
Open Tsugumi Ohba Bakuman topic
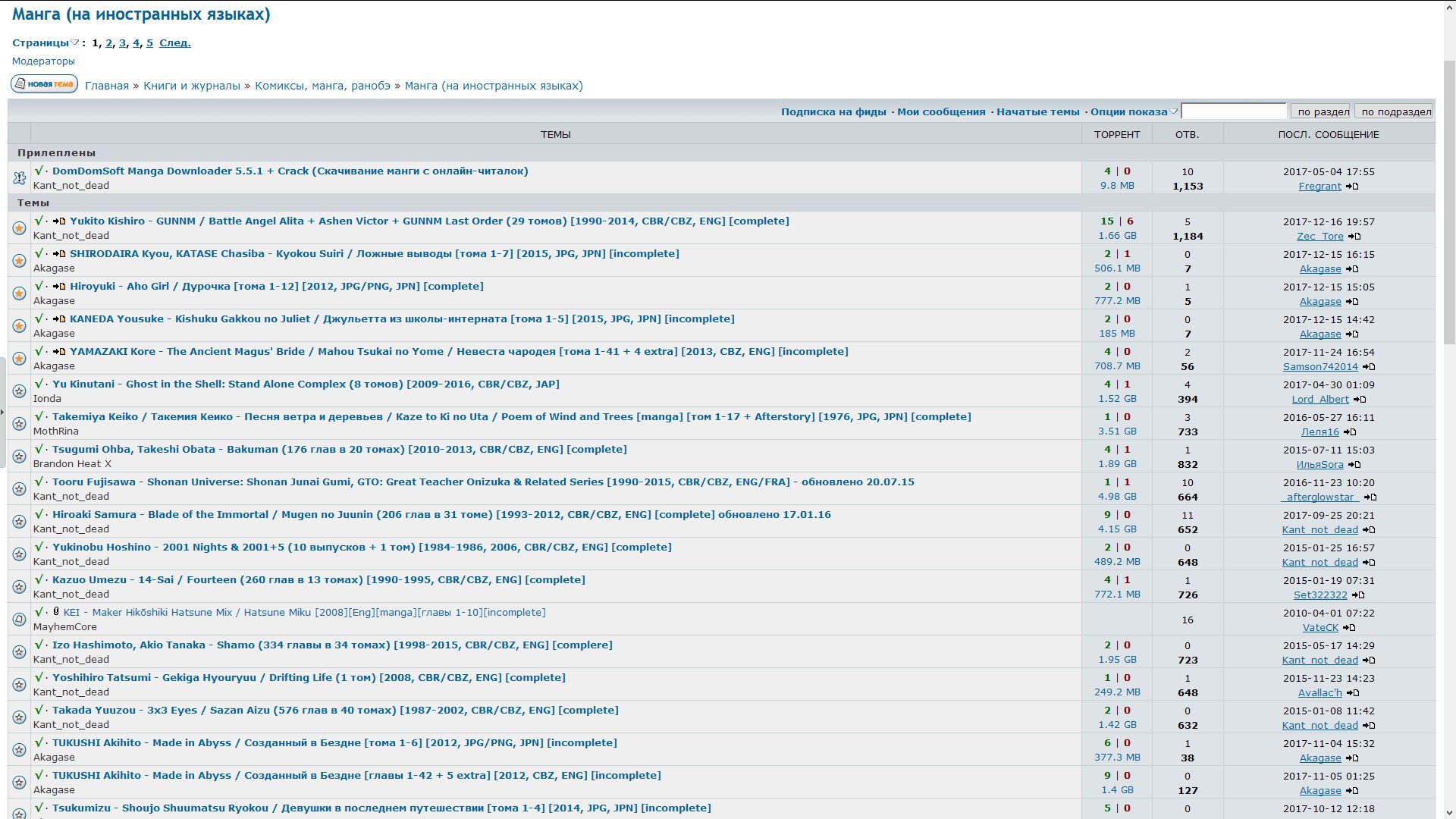(x=340, y=450)
